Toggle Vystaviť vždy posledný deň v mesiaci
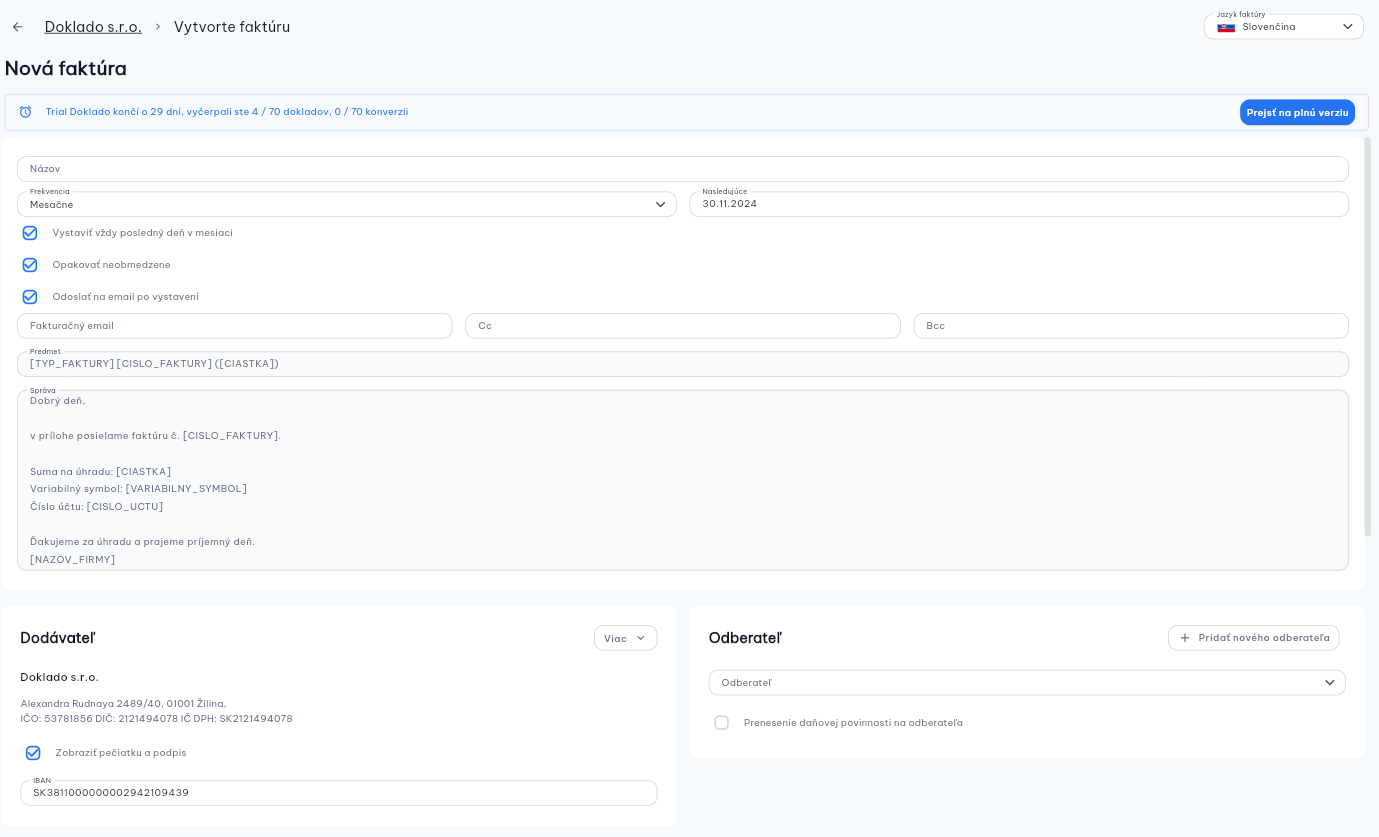 [x=30, y=233]
